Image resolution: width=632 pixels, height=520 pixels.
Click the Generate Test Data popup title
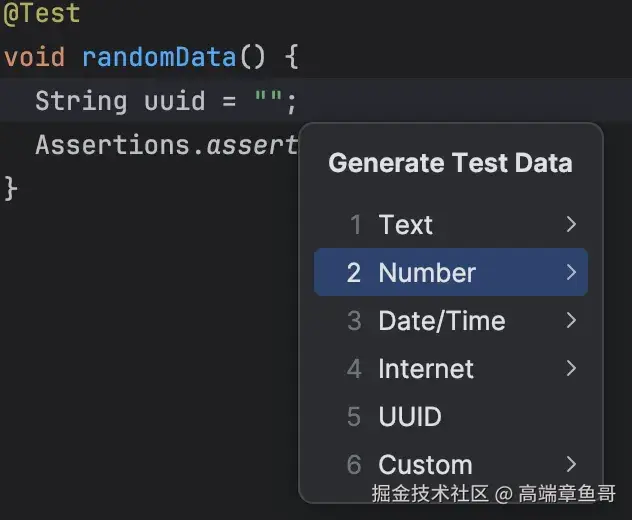coord(450,163)
